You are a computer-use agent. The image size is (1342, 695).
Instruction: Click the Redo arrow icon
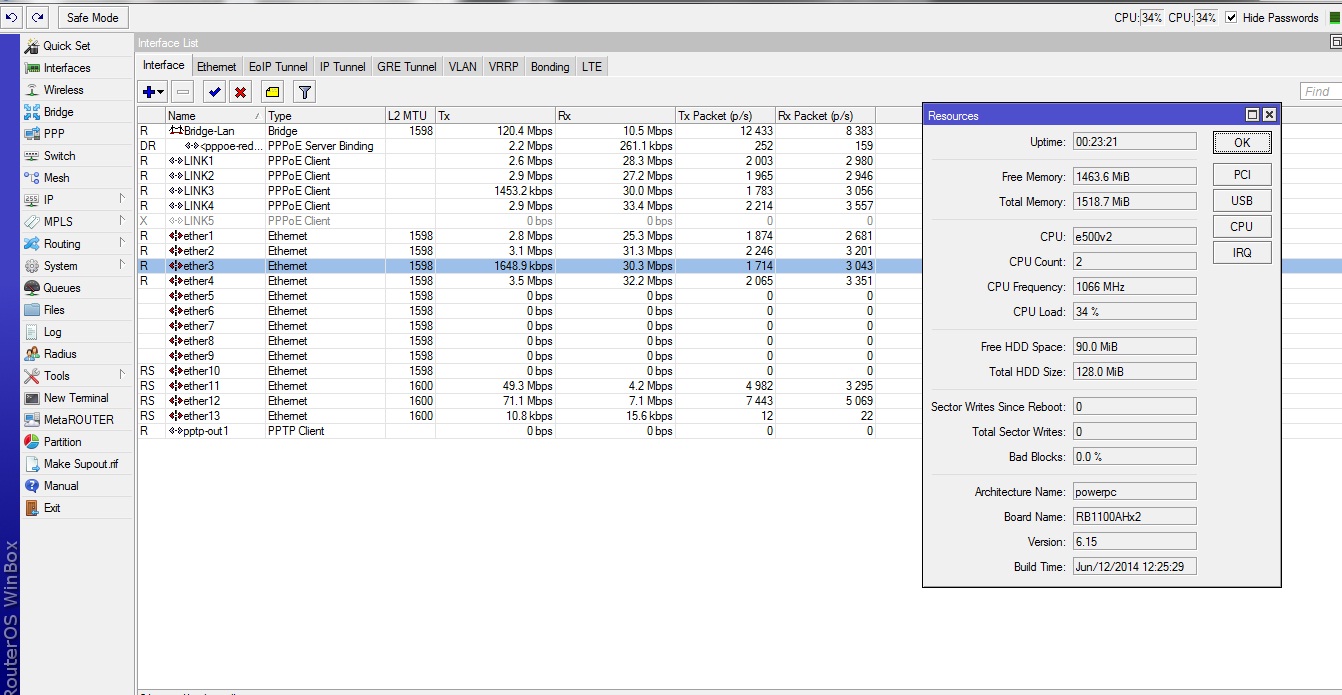pyautogui.click(x=37, y=17)
